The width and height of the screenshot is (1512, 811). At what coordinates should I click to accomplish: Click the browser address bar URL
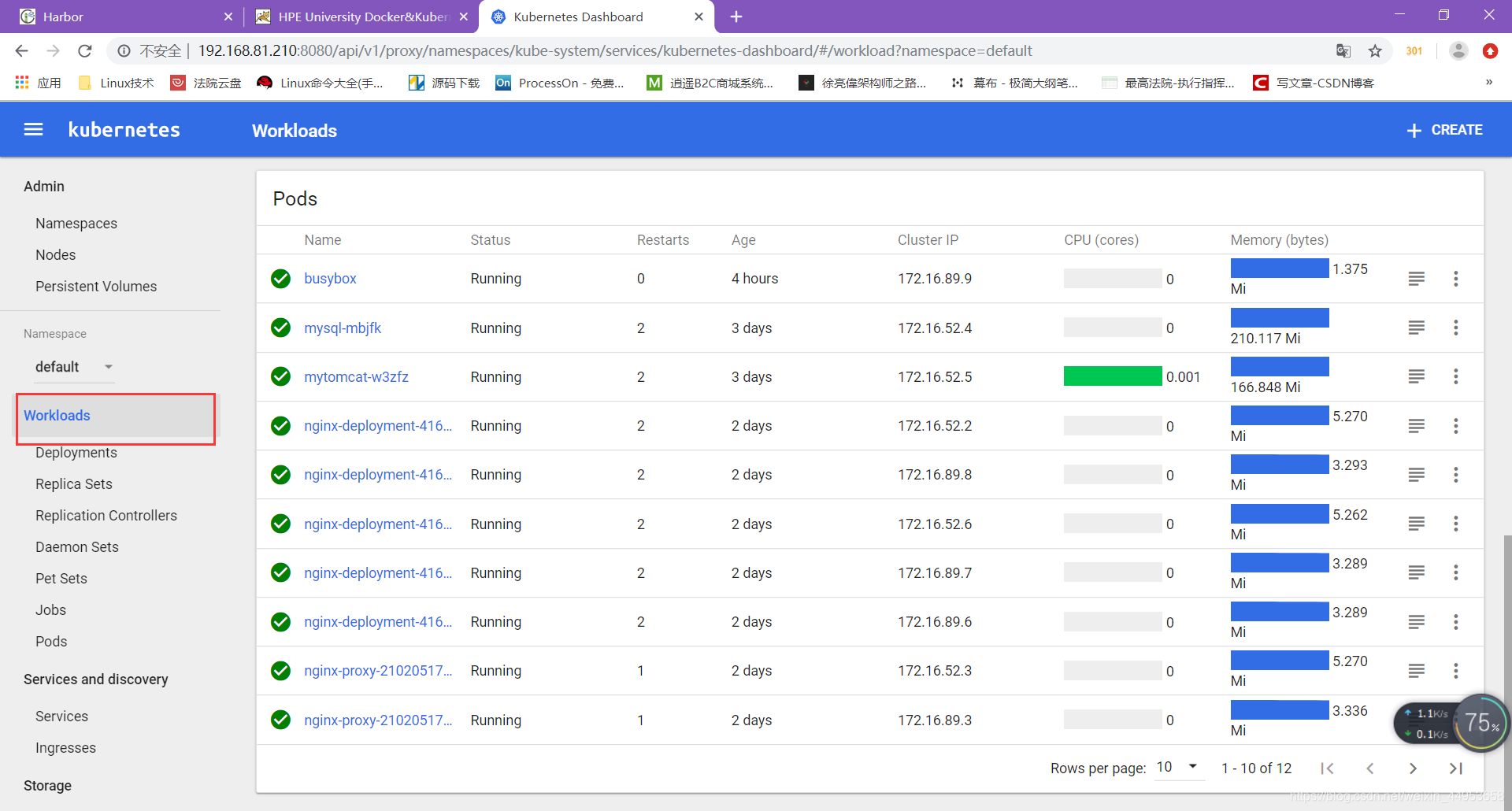(x=614, y=51)
